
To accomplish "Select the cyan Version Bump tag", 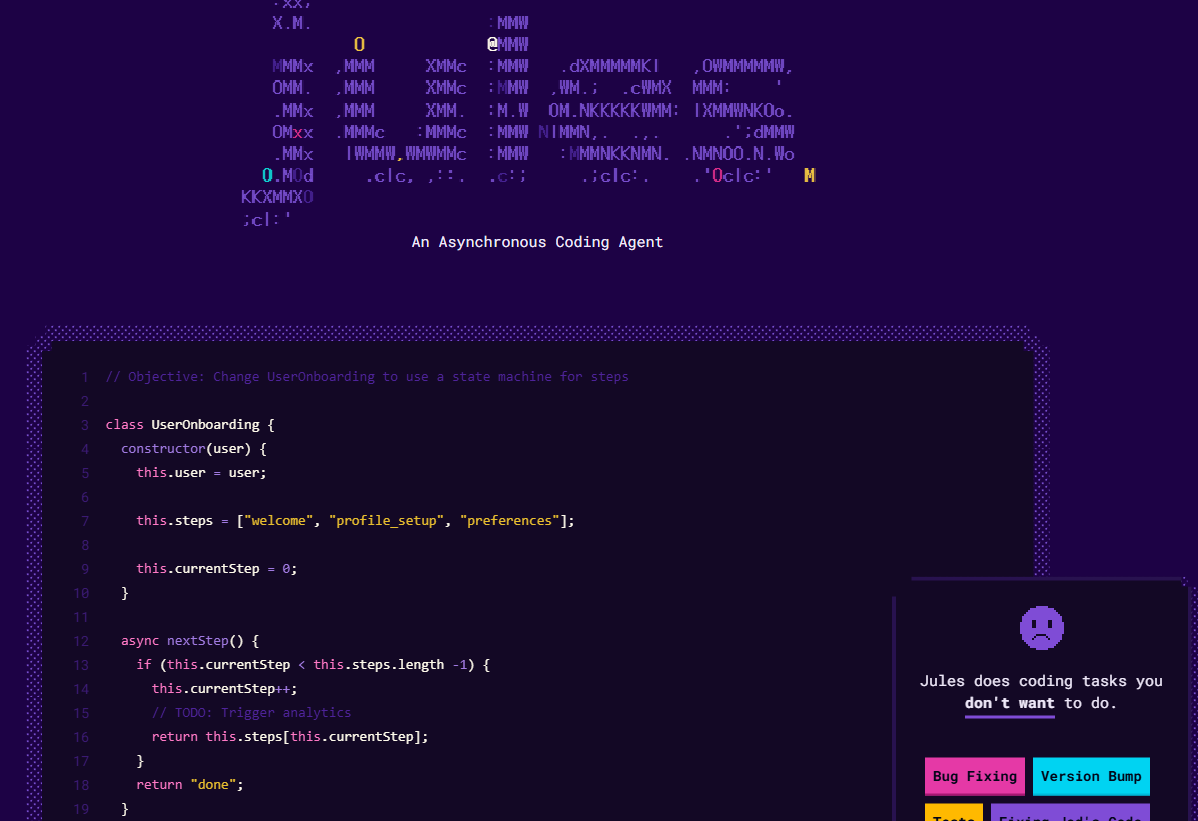I will coord(1090,776).
